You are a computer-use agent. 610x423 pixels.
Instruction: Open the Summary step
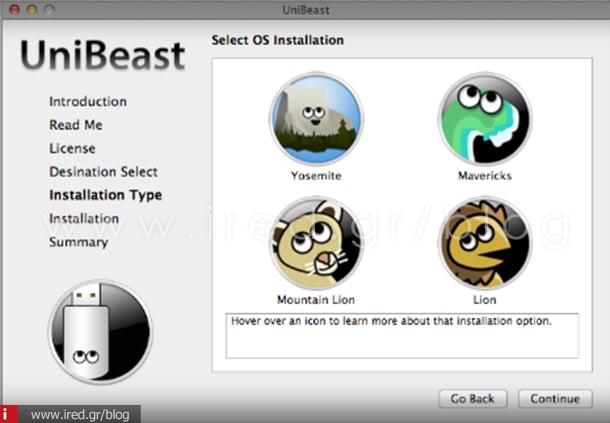(x=79, y=242)
